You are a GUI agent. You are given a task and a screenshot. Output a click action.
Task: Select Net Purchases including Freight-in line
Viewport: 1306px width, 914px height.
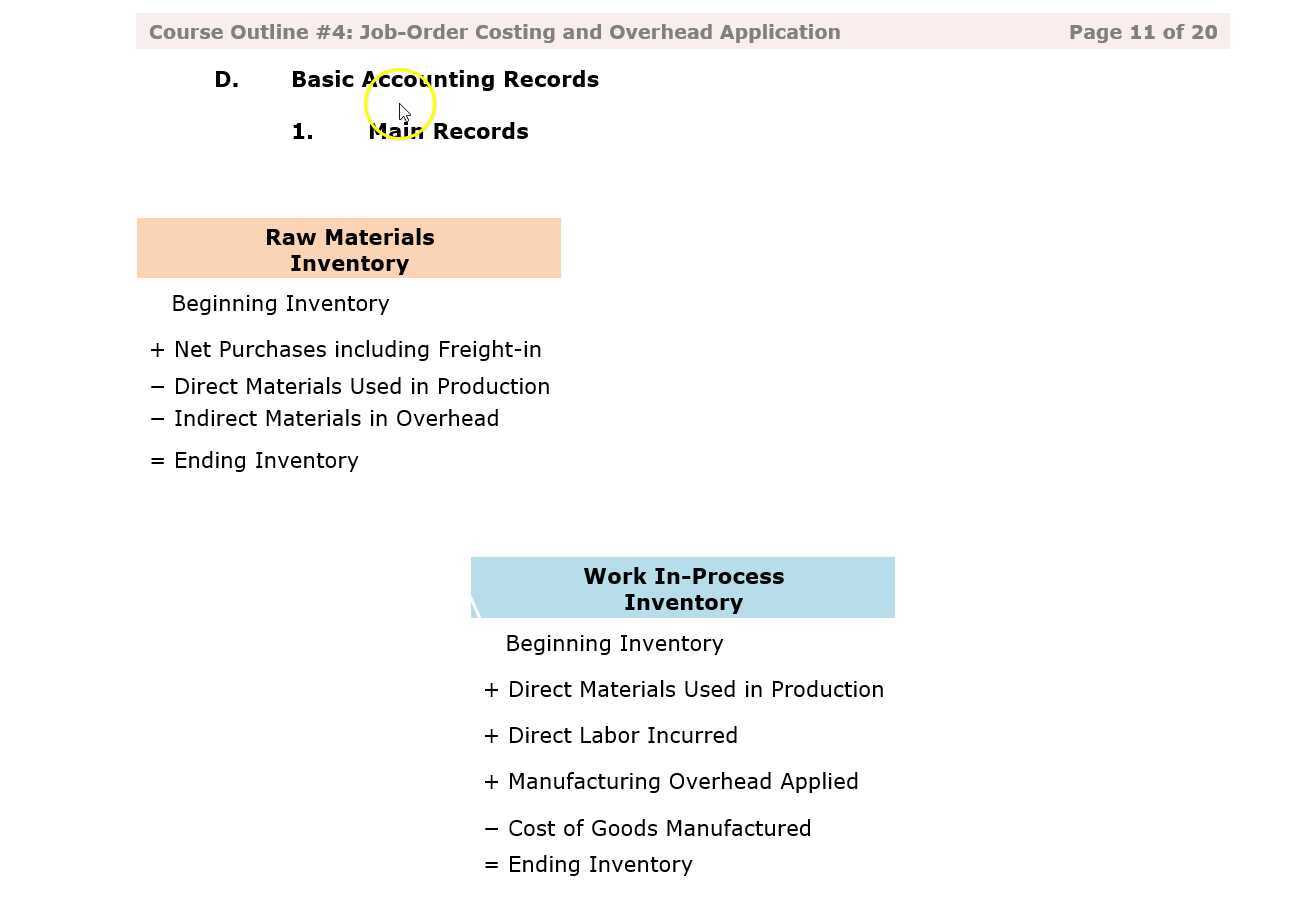tap(357, 349)
